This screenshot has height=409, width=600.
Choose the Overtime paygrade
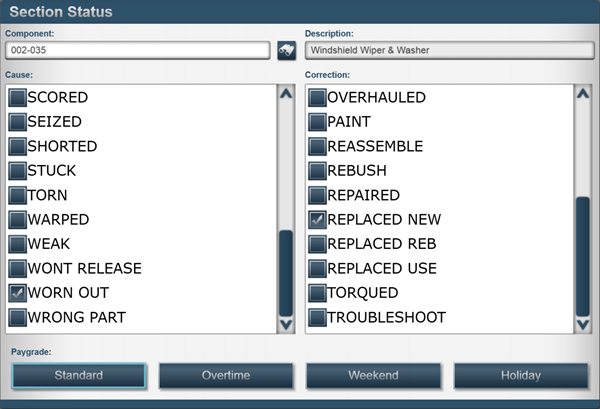226,375
